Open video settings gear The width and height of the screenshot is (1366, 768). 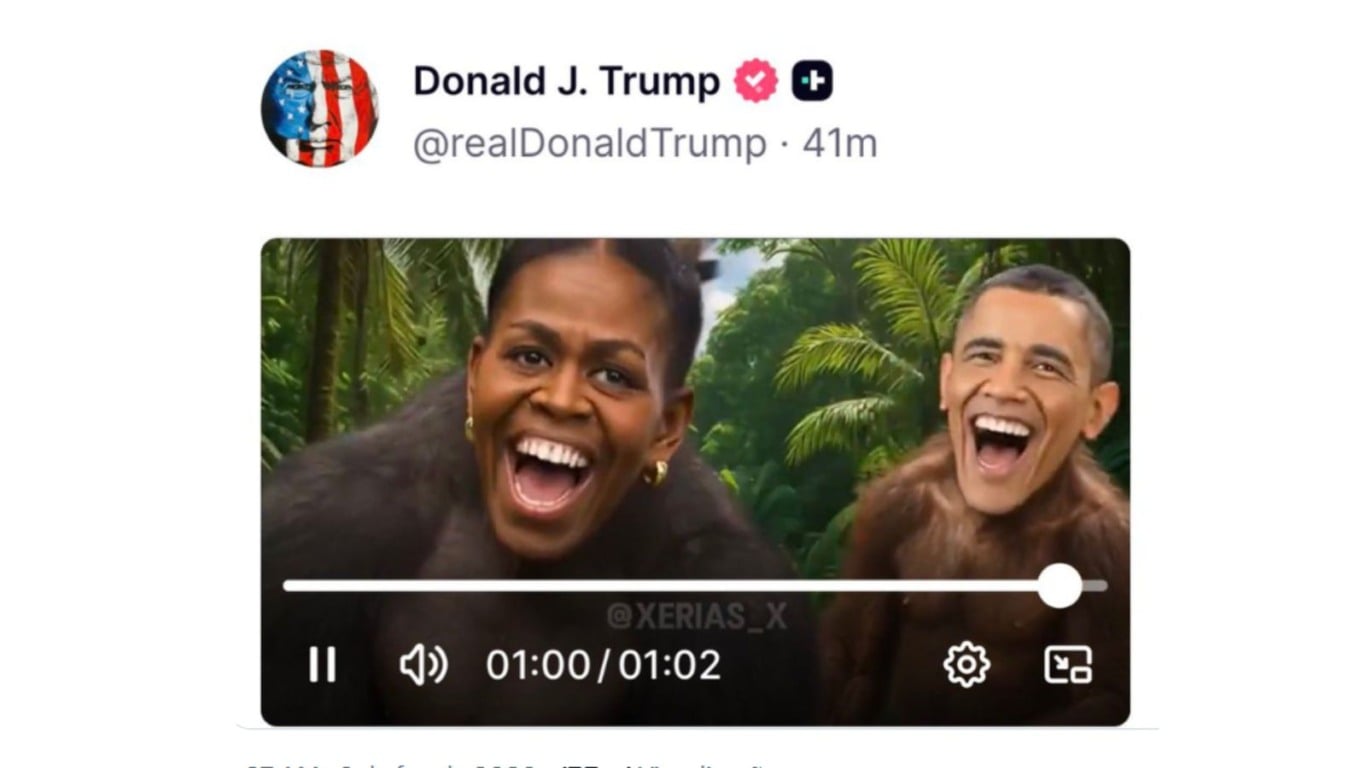pos(966,665)
